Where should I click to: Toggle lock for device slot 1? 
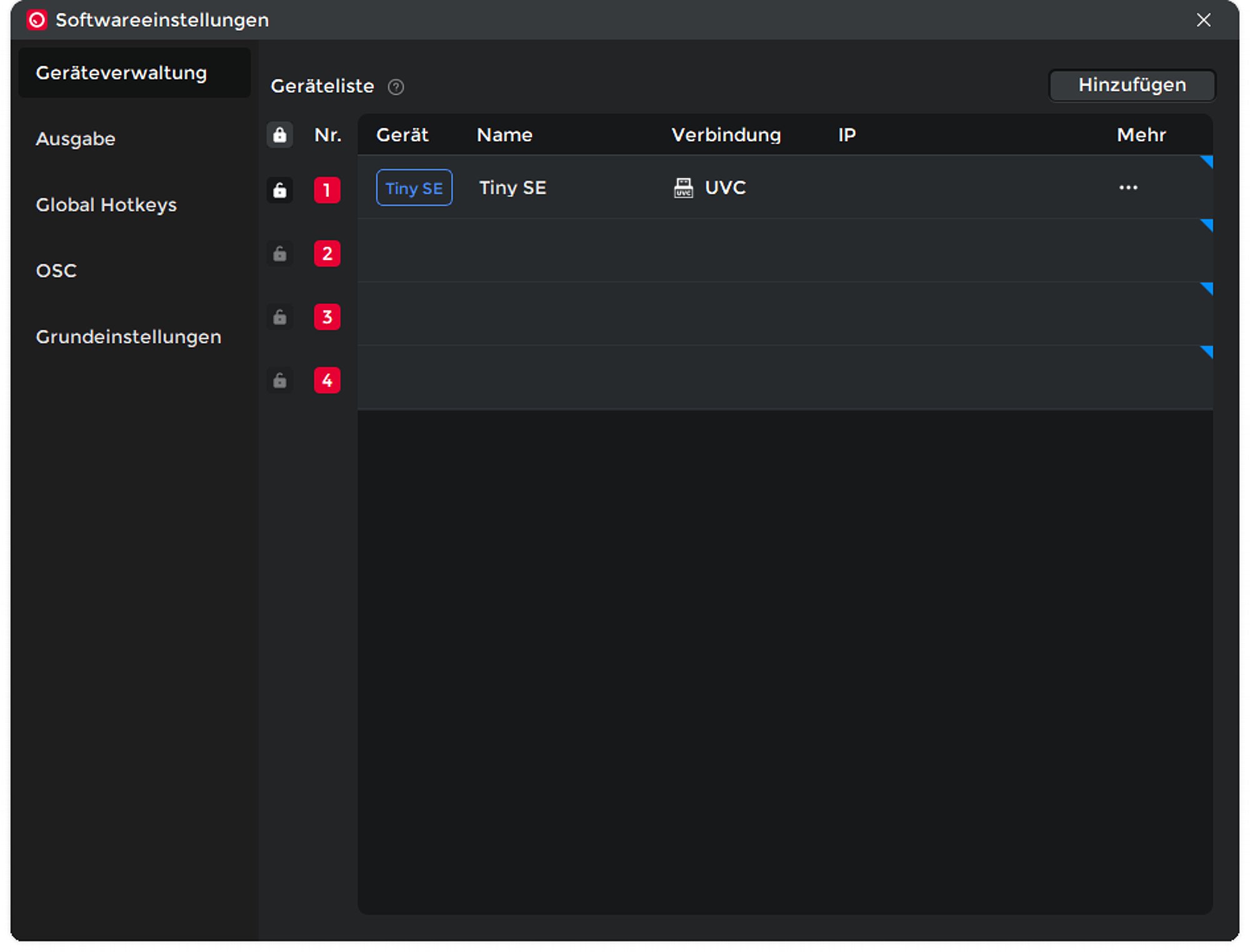tap(280, 190)
